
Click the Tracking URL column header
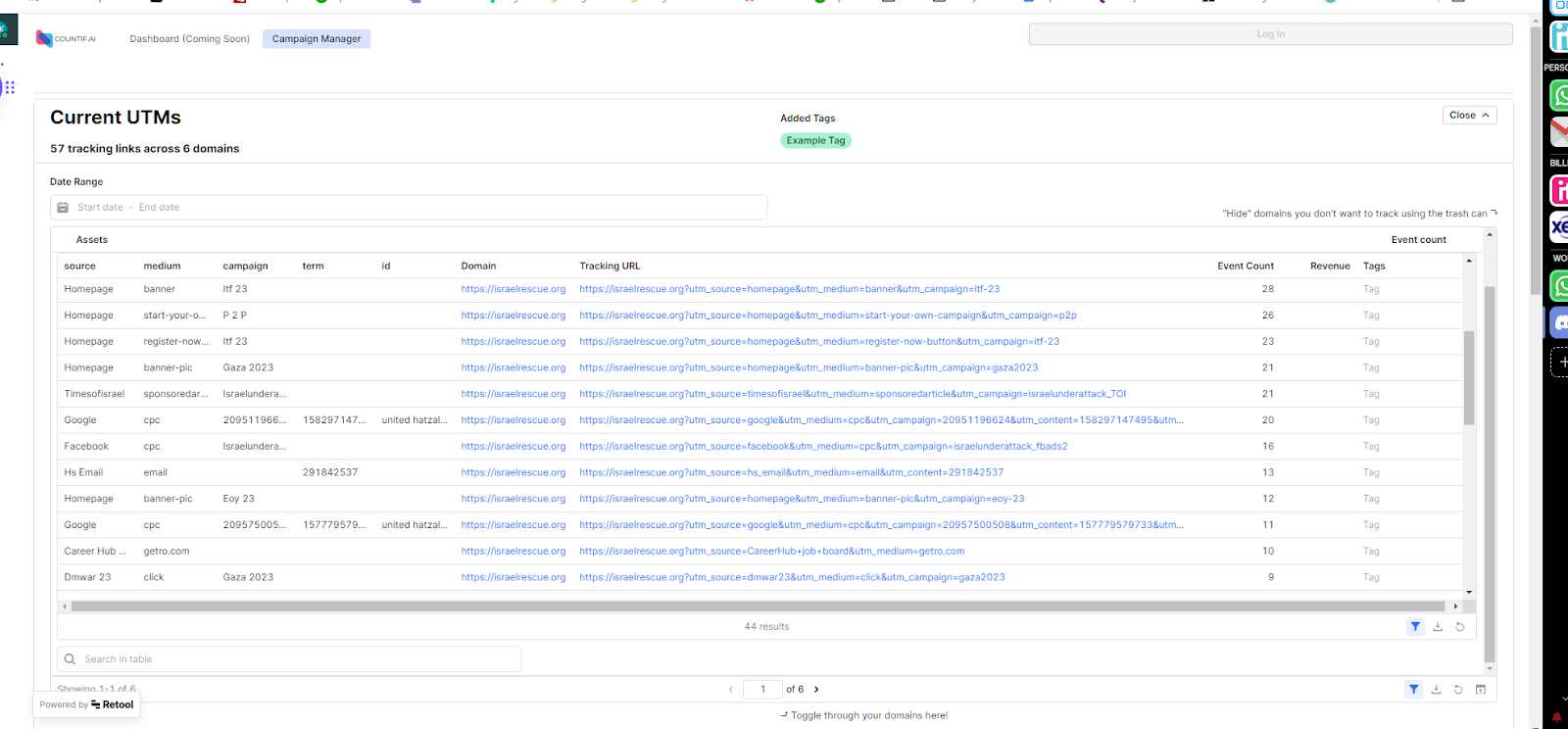pyautogui.click(x=610, y=267)
